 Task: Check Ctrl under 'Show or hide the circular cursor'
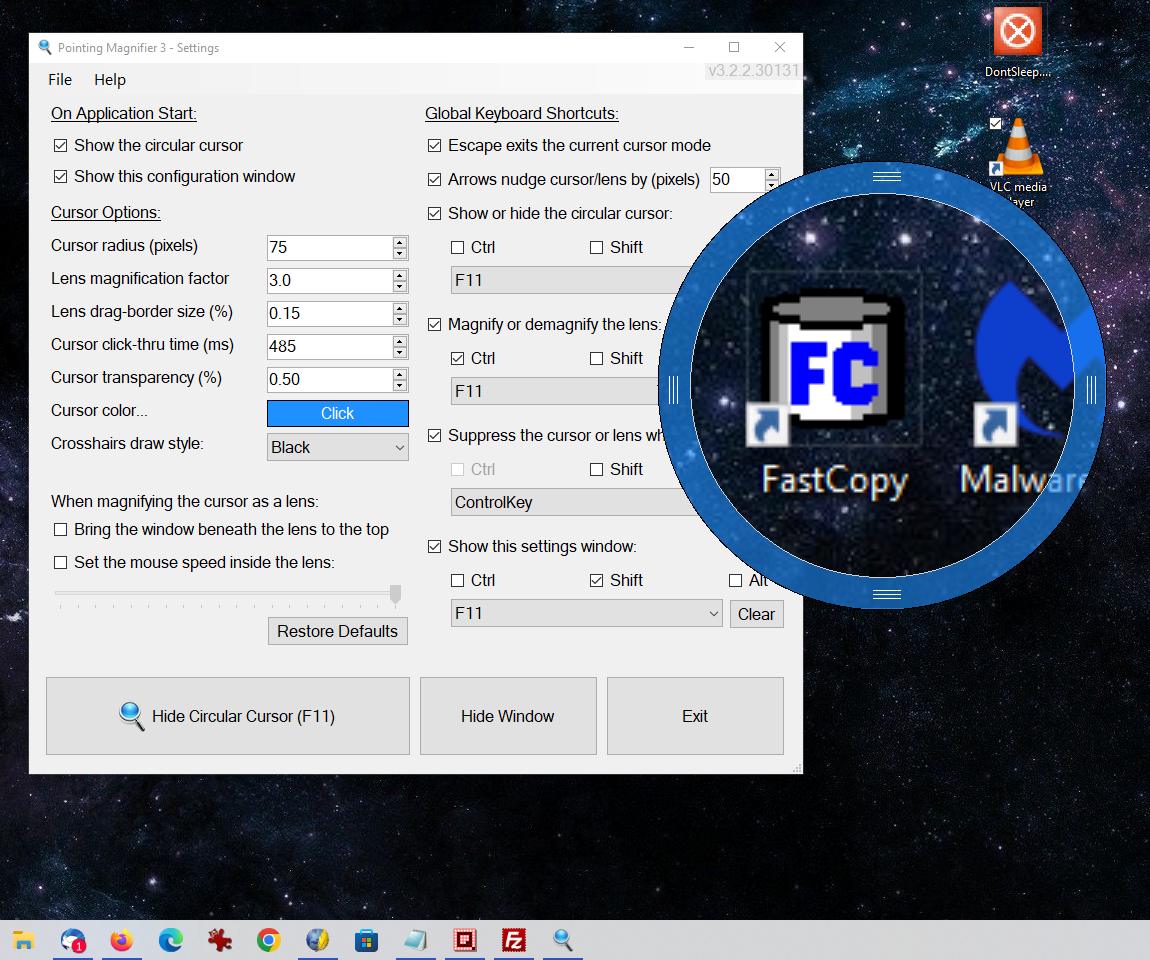click(458, 247)
